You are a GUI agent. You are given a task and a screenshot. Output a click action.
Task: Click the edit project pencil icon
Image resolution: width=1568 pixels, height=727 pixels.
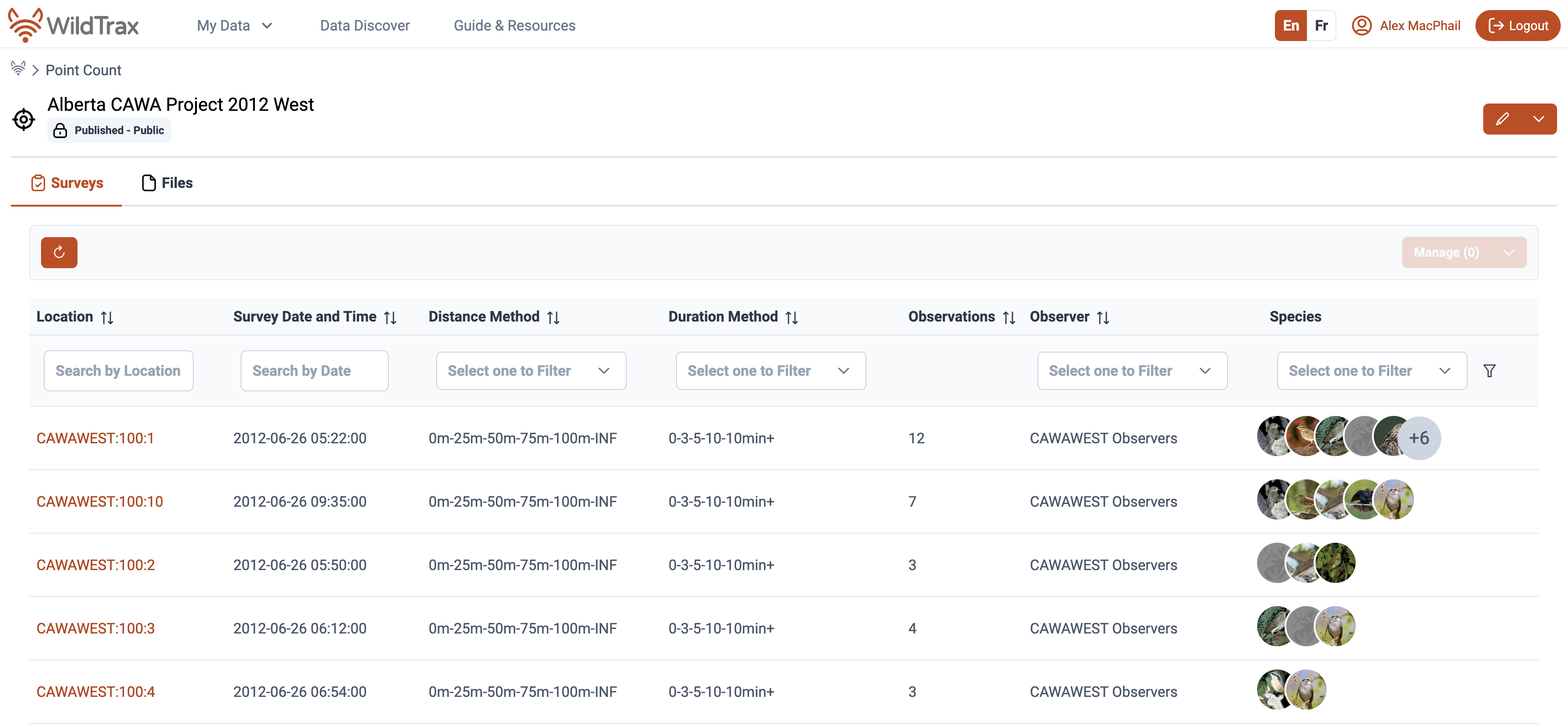1501,119
